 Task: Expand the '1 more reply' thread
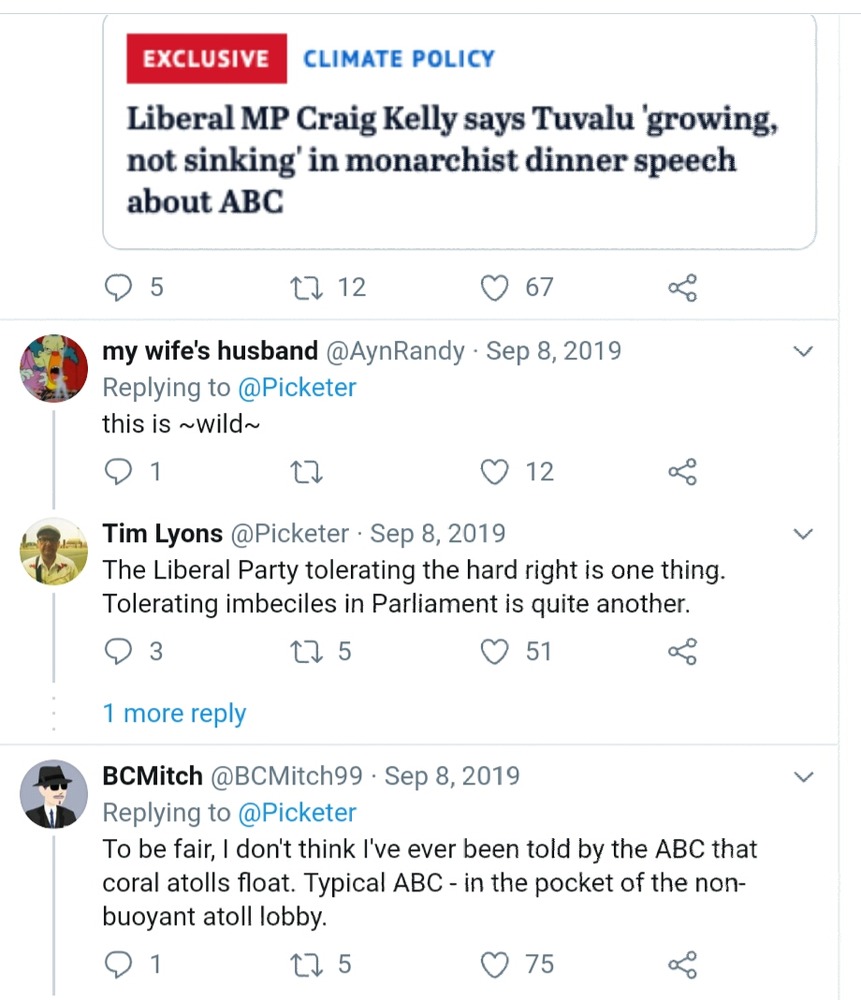coord(174,713)
